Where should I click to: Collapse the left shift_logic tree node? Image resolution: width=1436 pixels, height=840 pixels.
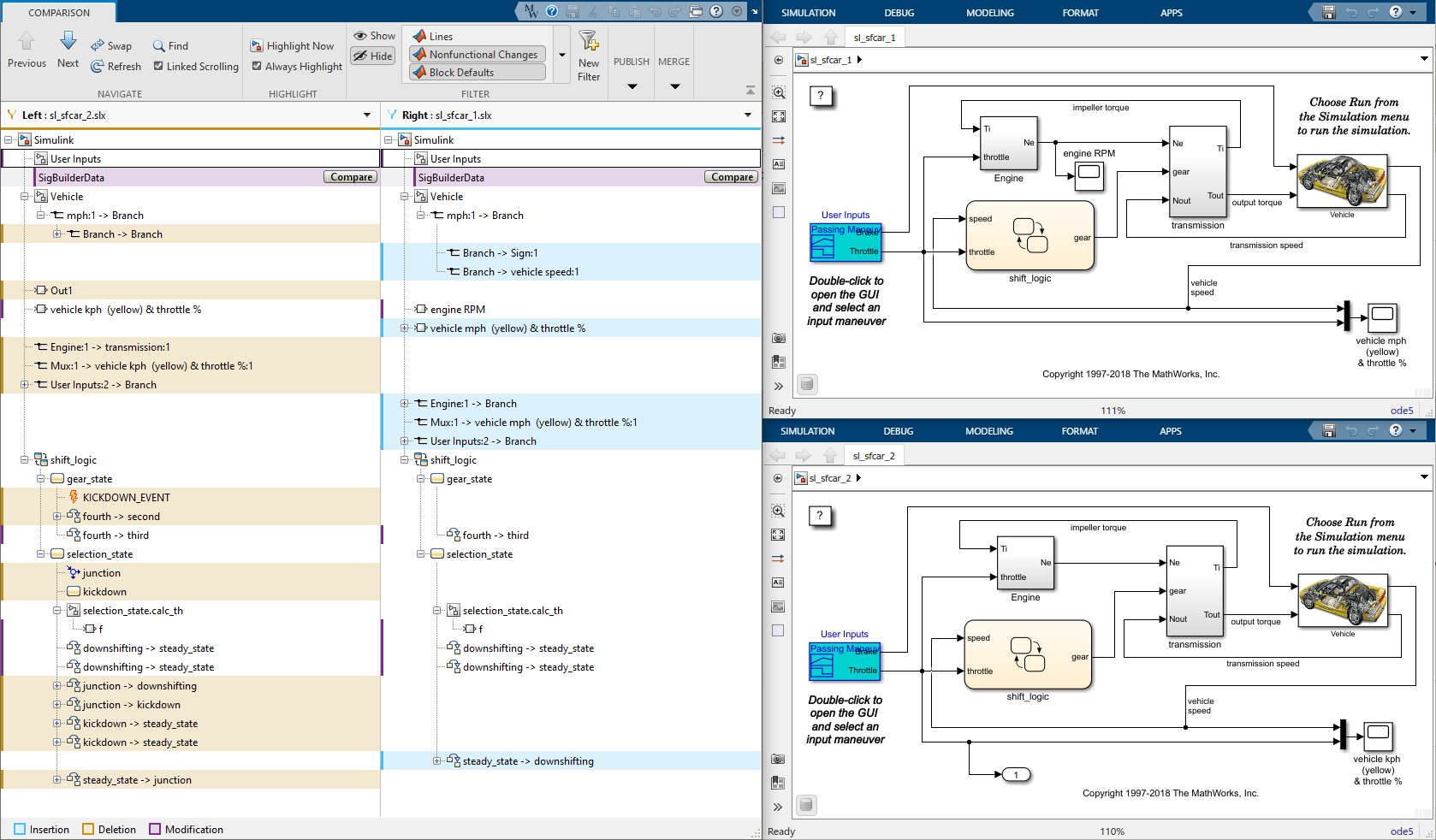pos(25,460)
